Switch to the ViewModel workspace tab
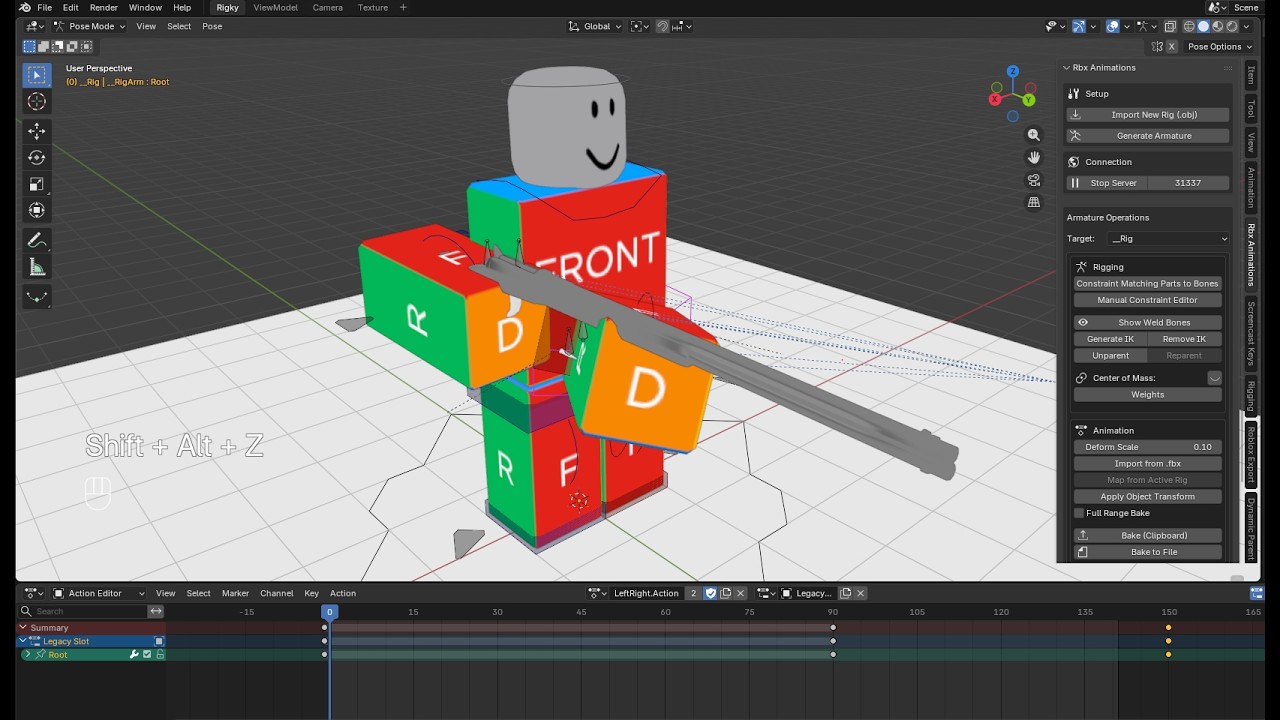This screenshot has height=720, width=1280. pyautogui.click(x=275, y=7)
